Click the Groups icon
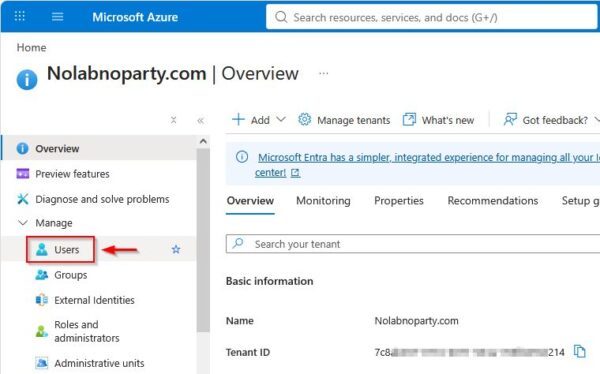The width and height of the screenshot is (600, 374). pyautogui.click(x=42, y=274)
